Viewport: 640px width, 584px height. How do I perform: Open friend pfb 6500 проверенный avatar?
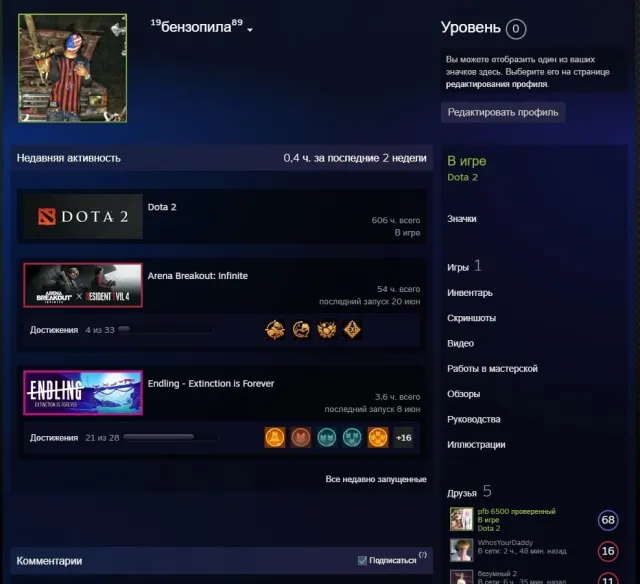pyautogui.click(x=461, y=519)
